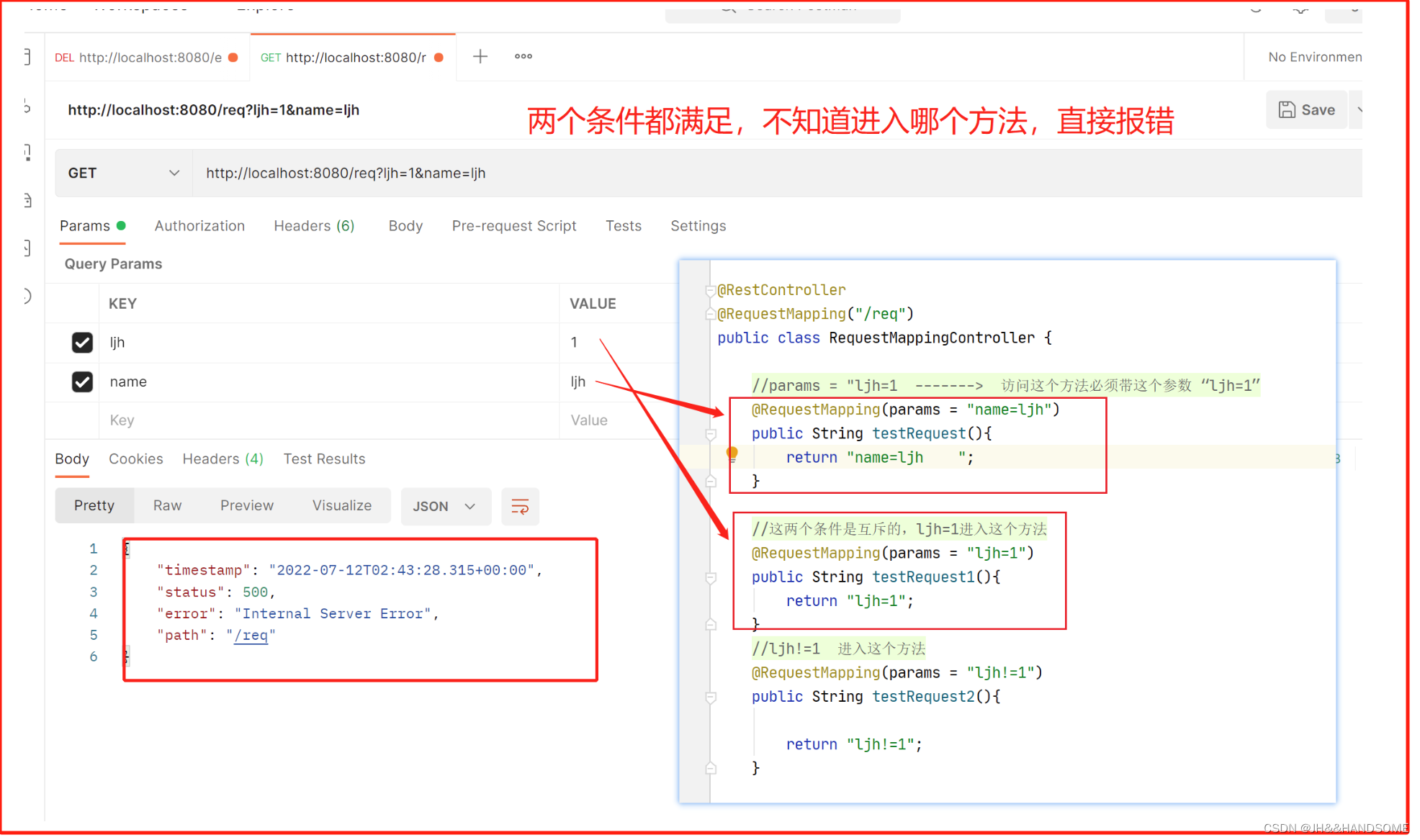Click the Pretty view icon for response

[x=96, y=505]
